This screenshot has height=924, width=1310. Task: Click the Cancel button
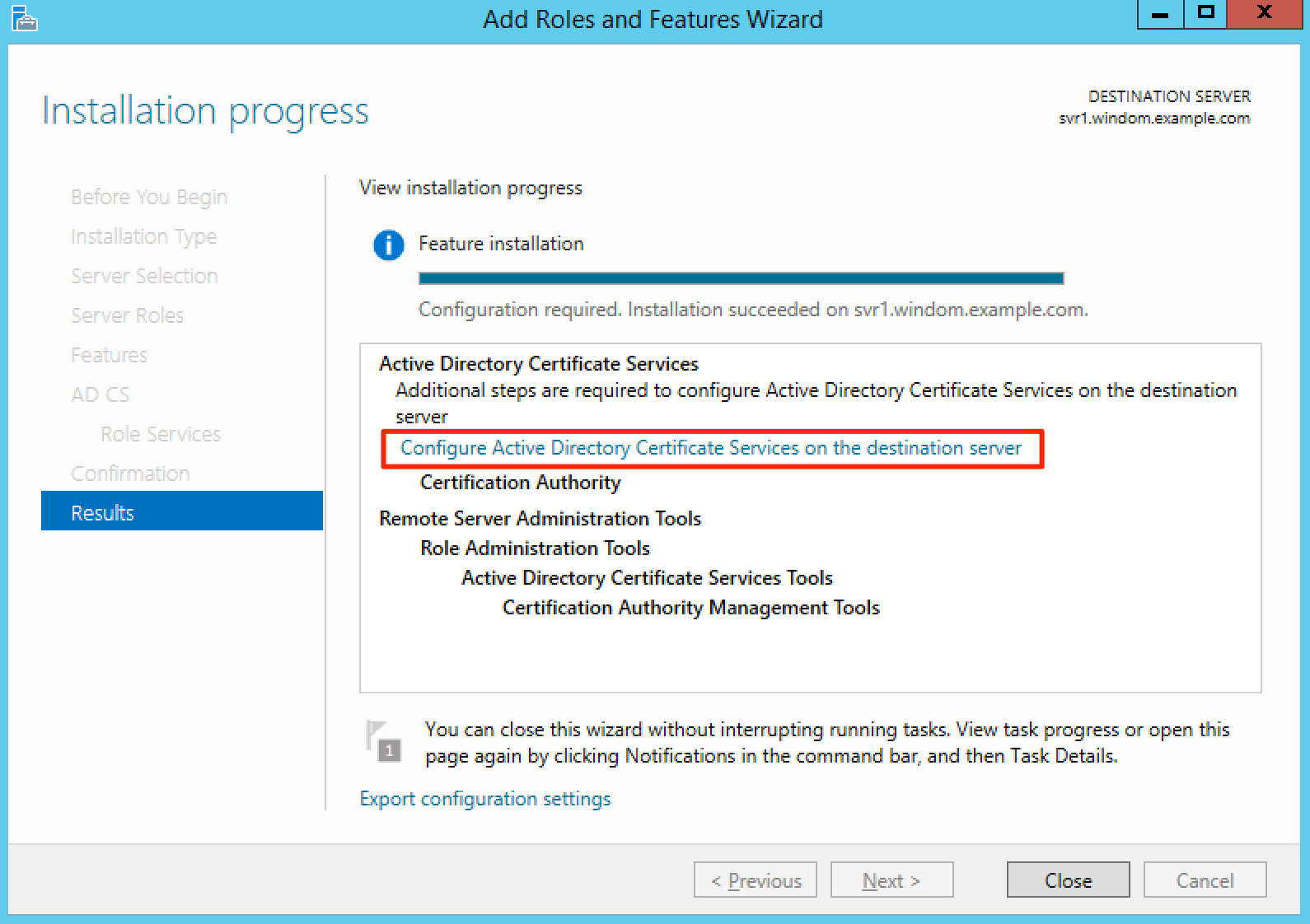[1205, 880]
